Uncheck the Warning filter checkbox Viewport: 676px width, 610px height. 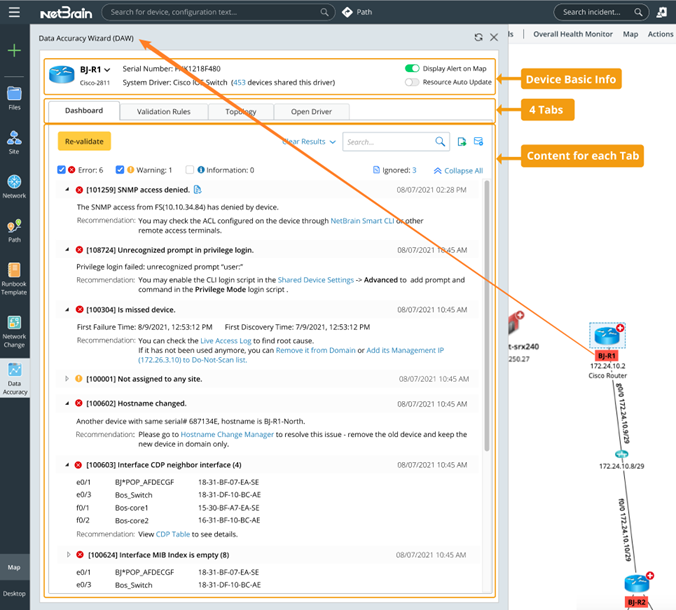pyautogui.click(x=120, y=170)
